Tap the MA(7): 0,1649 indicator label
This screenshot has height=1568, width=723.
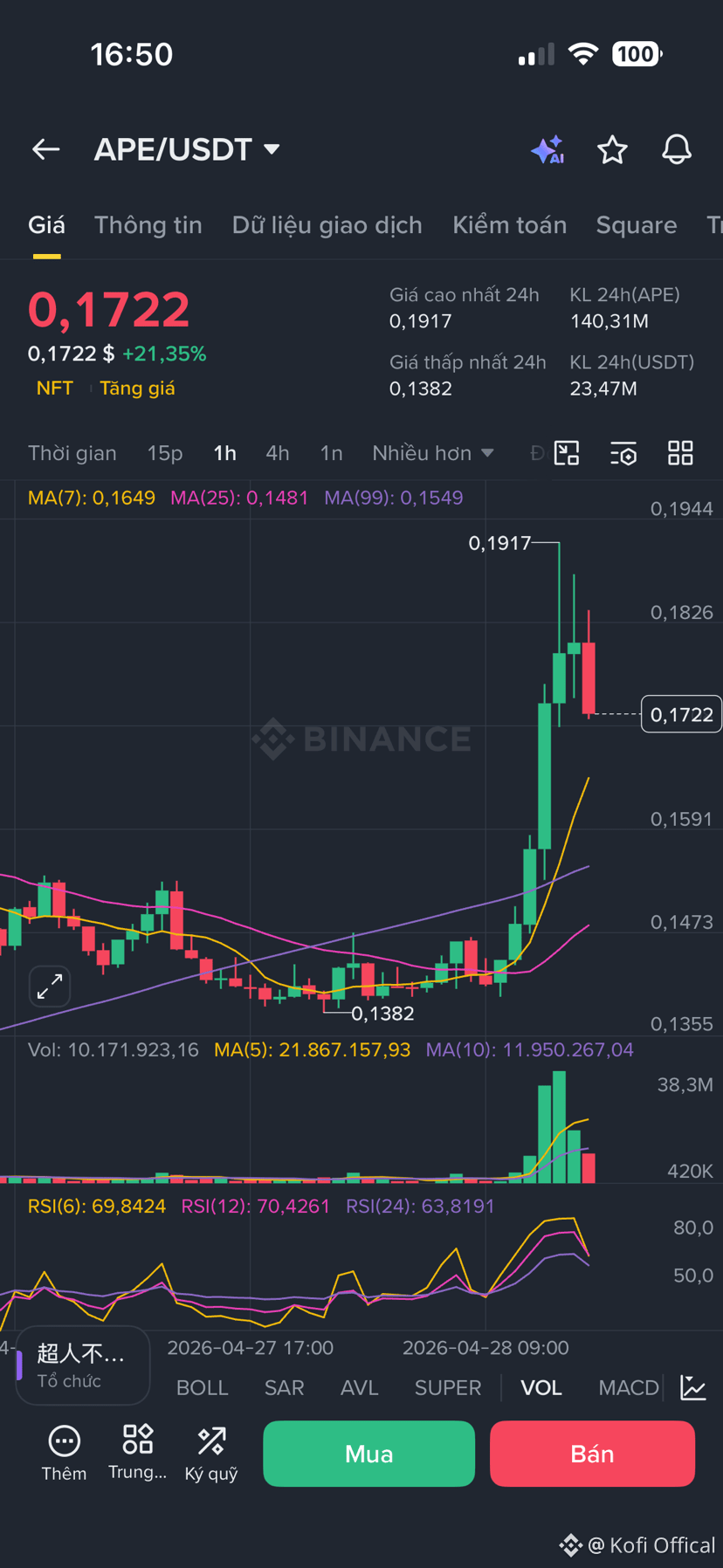pos(92,498)
